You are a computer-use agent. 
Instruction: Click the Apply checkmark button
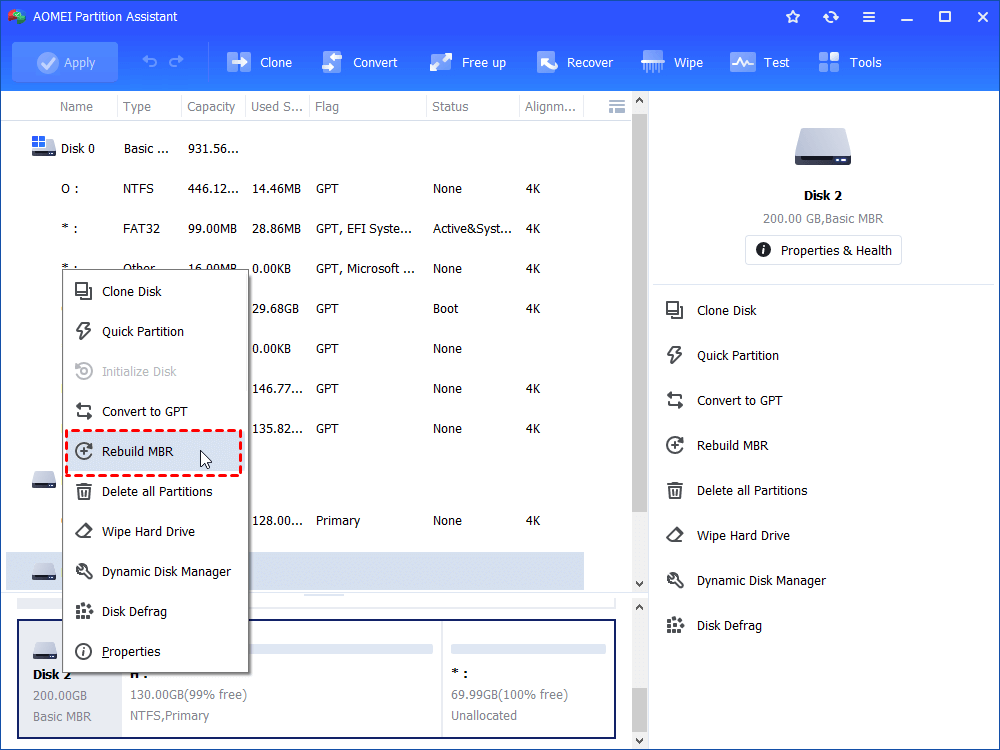coord(65,62)
